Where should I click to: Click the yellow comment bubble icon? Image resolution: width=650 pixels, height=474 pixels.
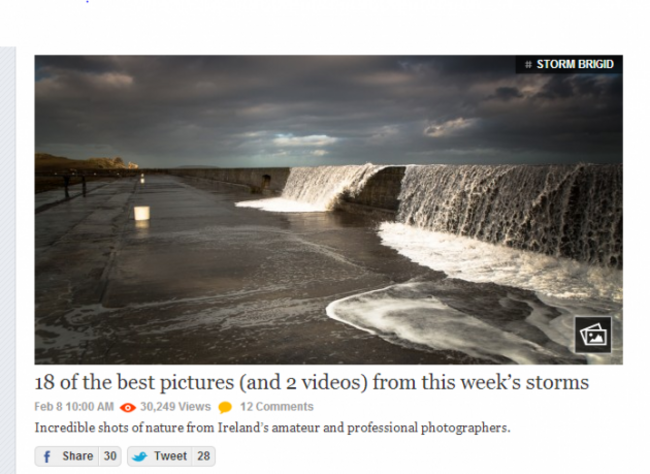[x=225, y=408]
